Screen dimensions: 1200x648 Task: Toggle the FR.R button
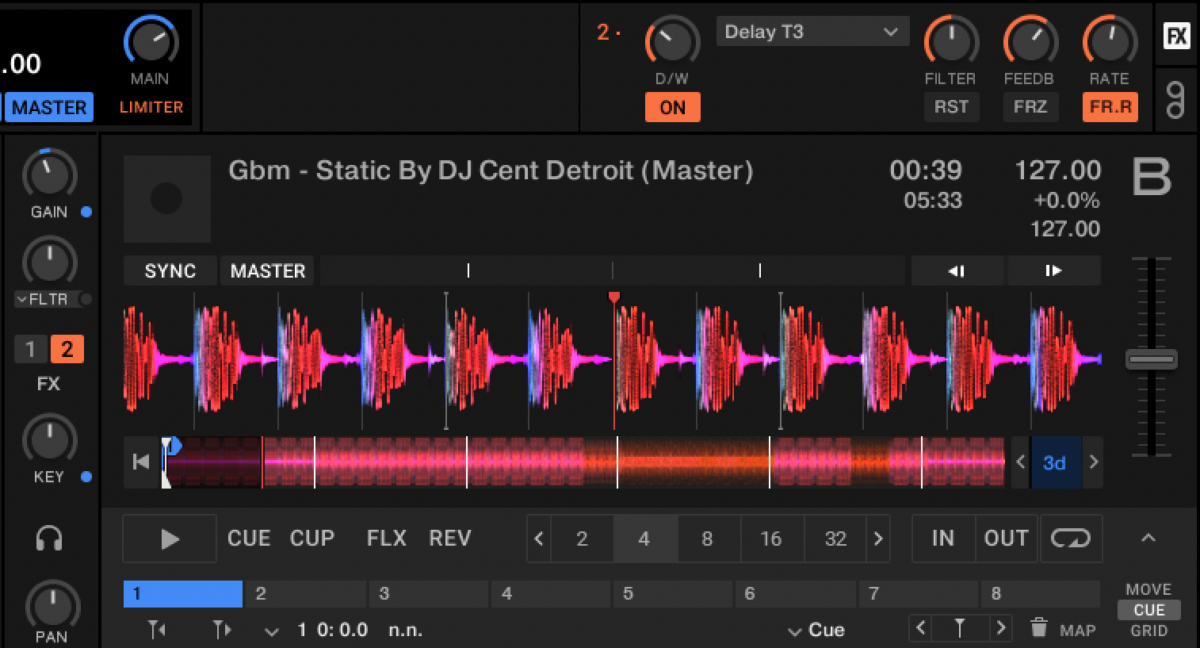1110,107
